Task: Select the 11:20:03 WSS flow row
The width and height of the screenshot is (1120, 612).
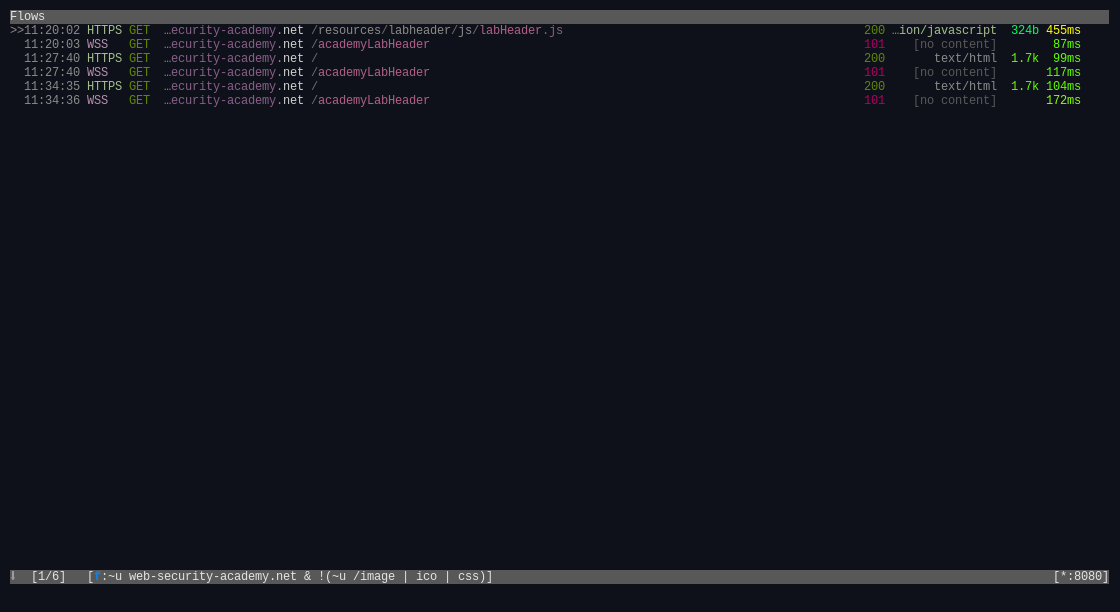Action: point(300,45)
